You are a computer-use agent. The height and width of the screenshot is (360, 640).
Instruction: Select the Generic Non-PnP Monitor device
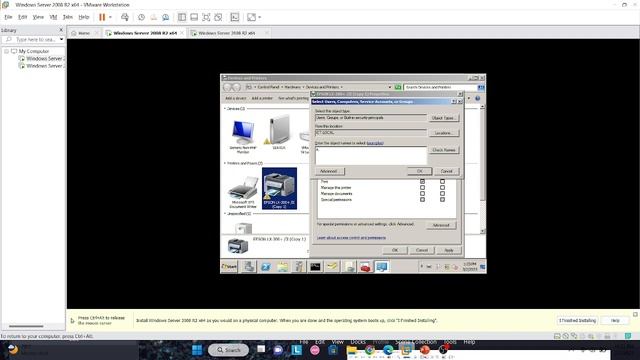243,136
